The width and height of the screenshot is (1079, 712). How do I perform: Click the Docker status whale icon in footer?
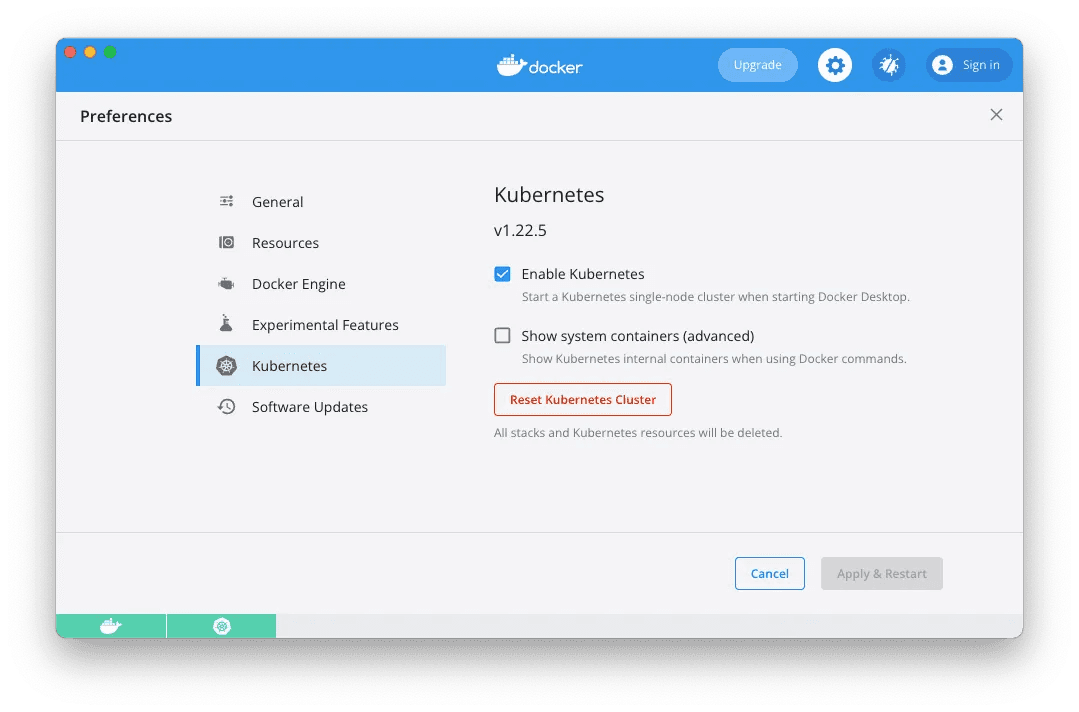click(x=111, y=626)
